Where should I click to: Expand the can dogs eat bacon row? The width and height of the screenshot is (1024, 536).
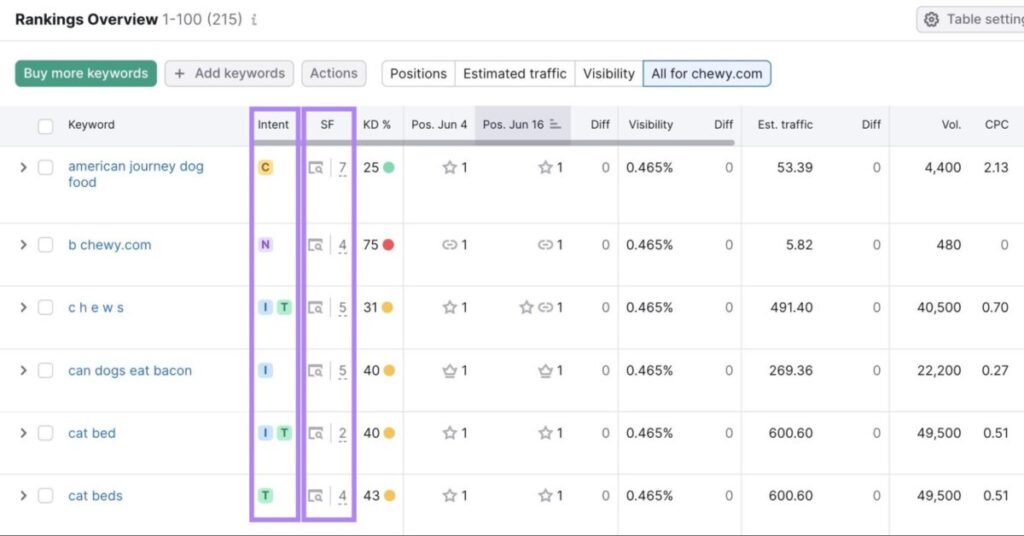[24, 370]
